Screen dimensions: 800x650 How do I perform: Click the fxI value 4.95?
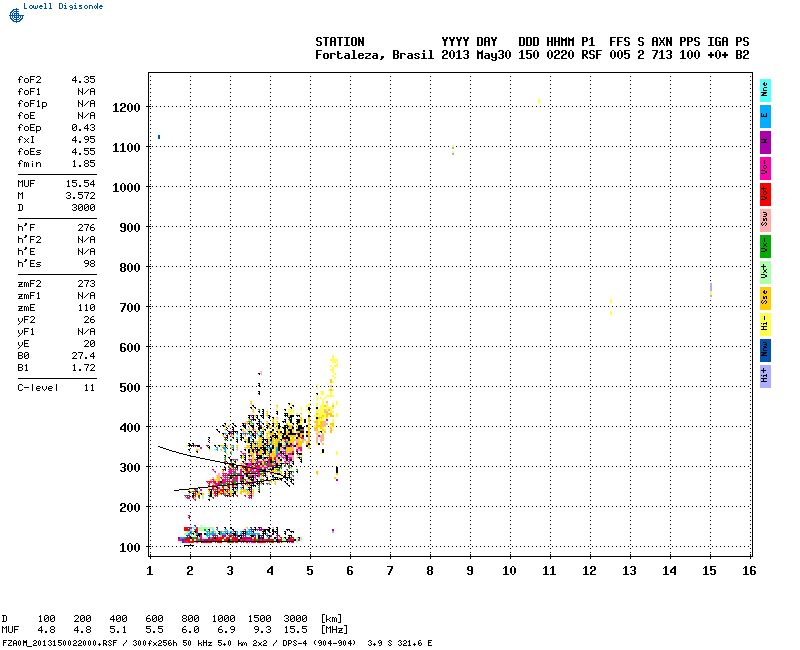pos(83,140)
